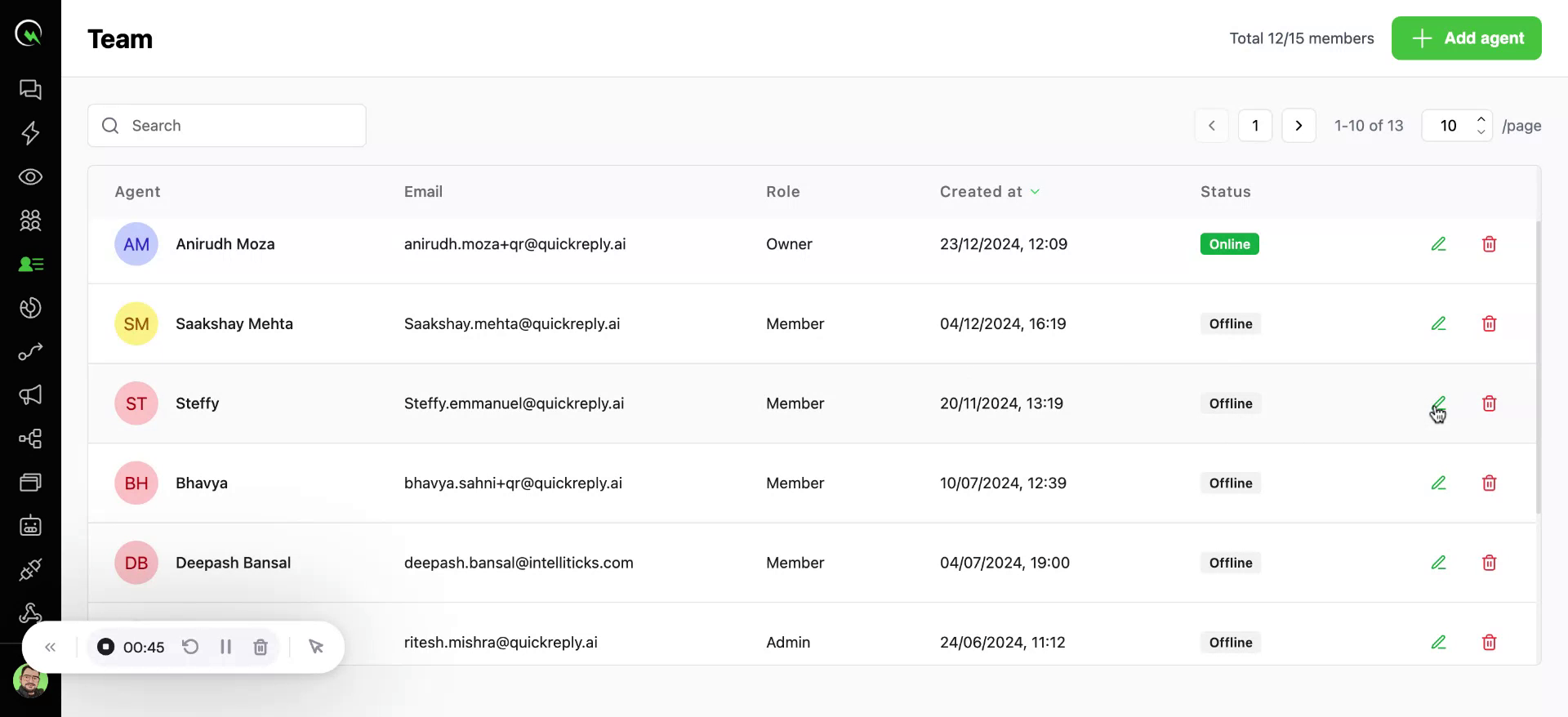Image resolution: width=1568 pixels, height=717 pixels.
Task: Pause the screen recording
Action: [x=225, y=647]
